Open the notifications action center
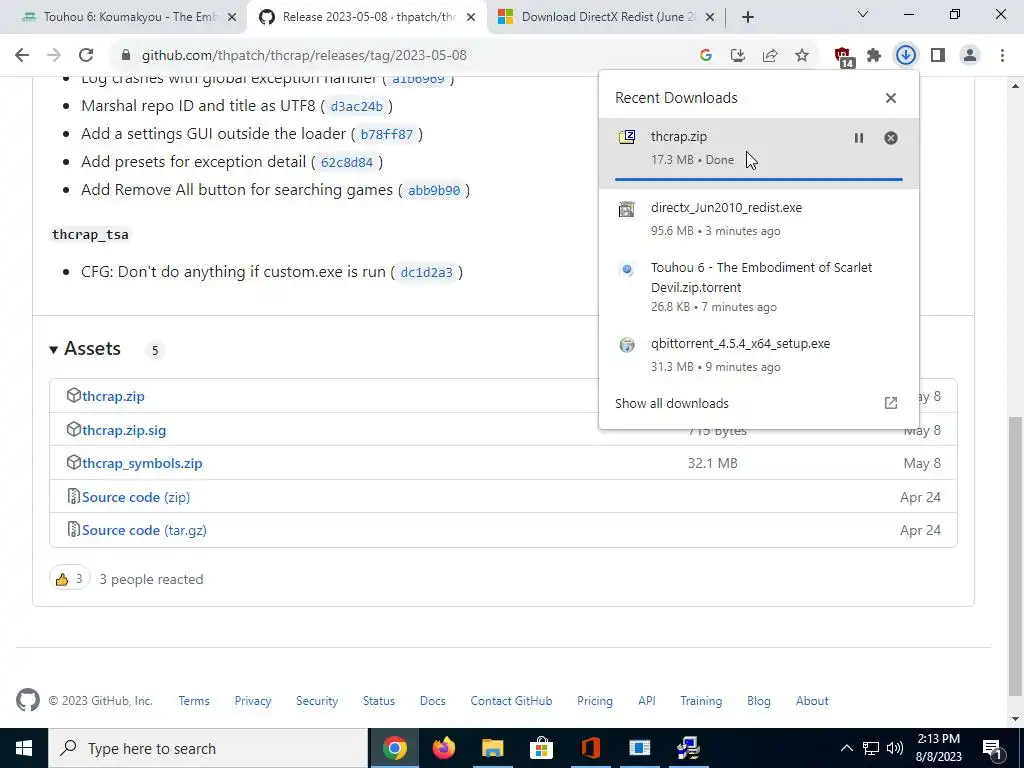This screenshot has width=1024, height=768. tap(993, 748)
